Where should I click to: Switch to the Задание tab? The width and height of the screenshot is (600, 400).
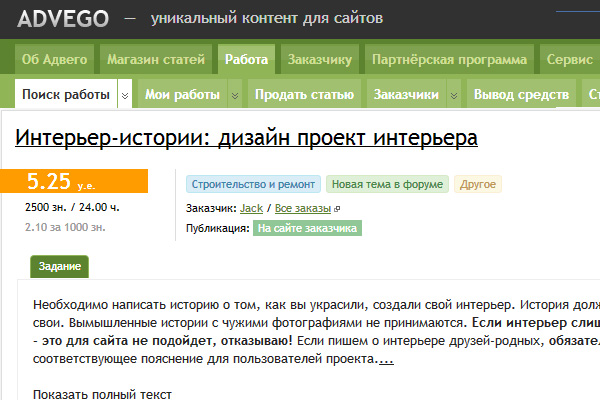pyautogui.click(x=59, y=267)
